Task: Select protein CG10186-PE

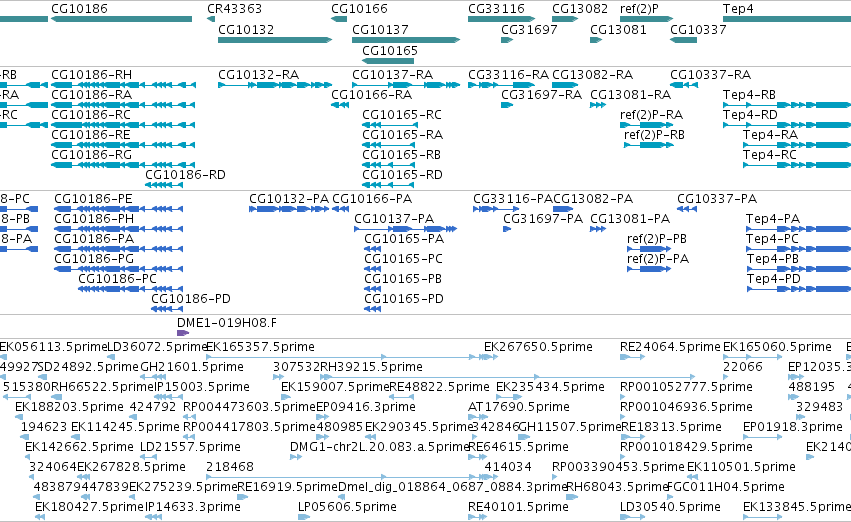Action: (118, 209)
